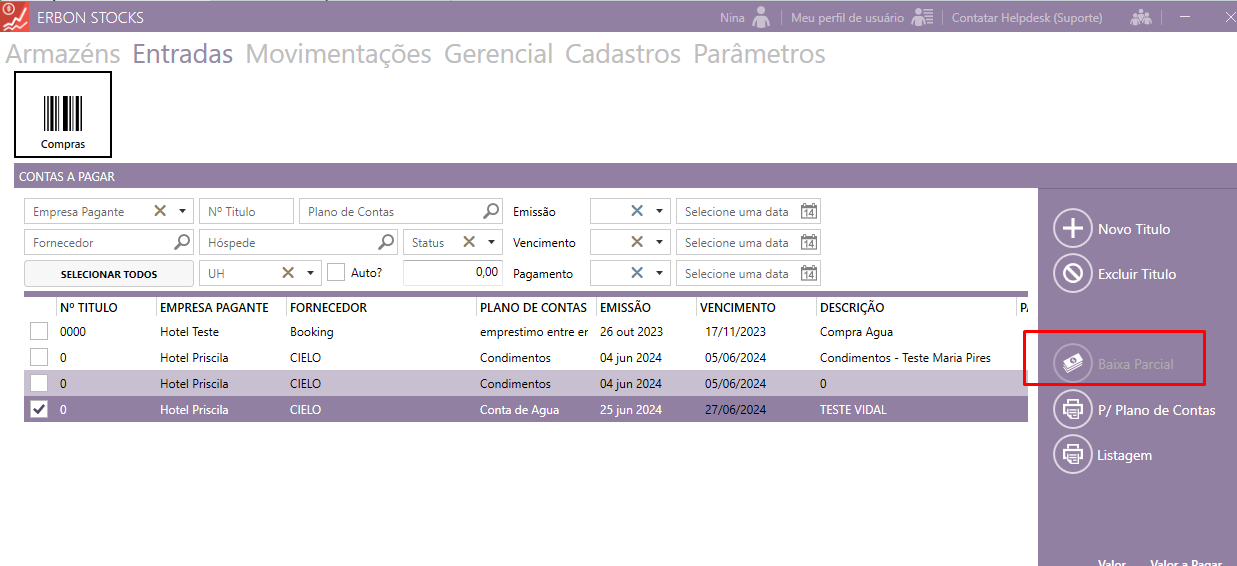This screenshot has width=1237, height=566.
Task: Open calendar picker for Pagamento date
Action: point(809,274)
